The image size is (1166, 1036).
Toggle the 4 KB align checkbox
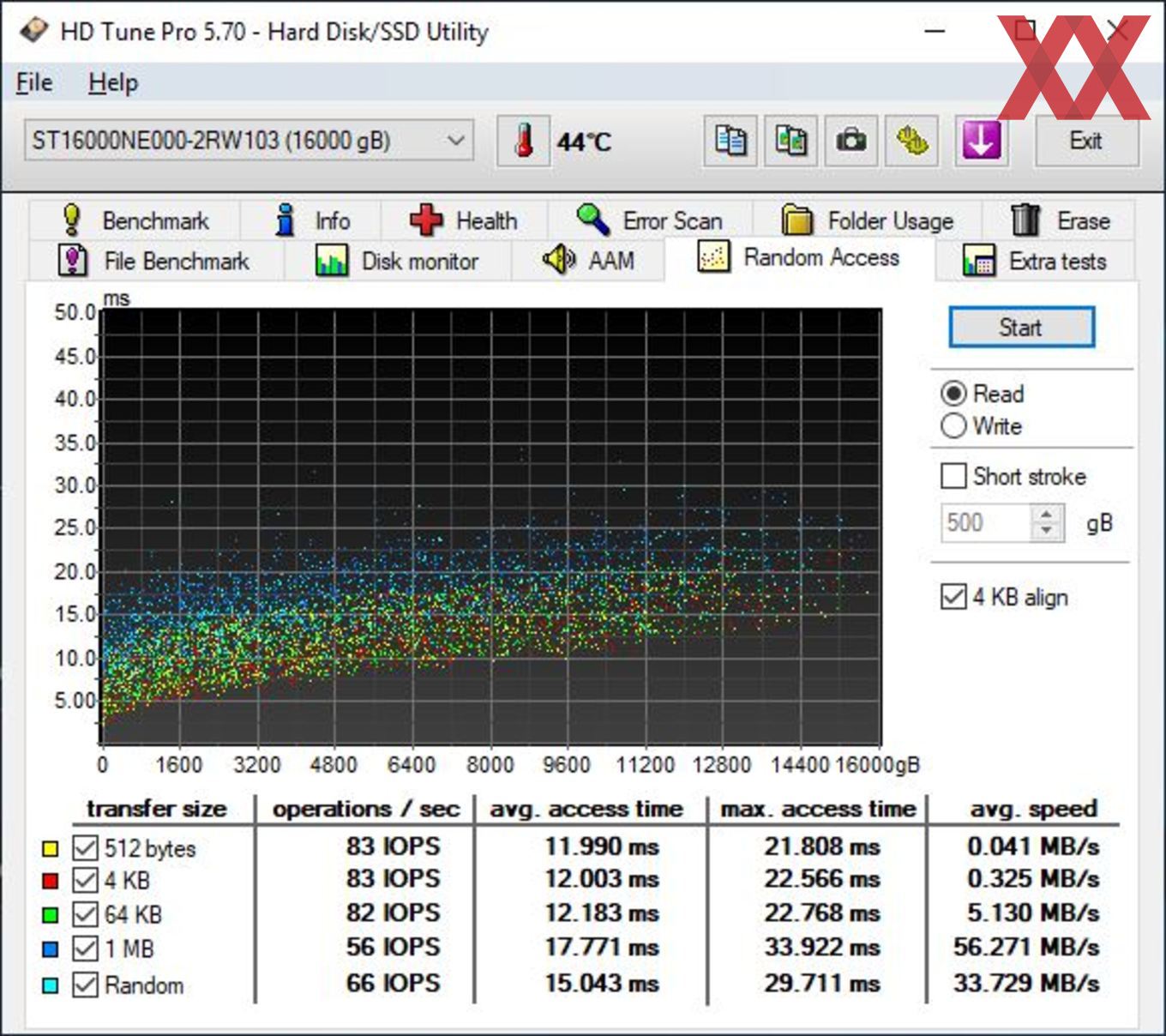click(x=953, y=596)
